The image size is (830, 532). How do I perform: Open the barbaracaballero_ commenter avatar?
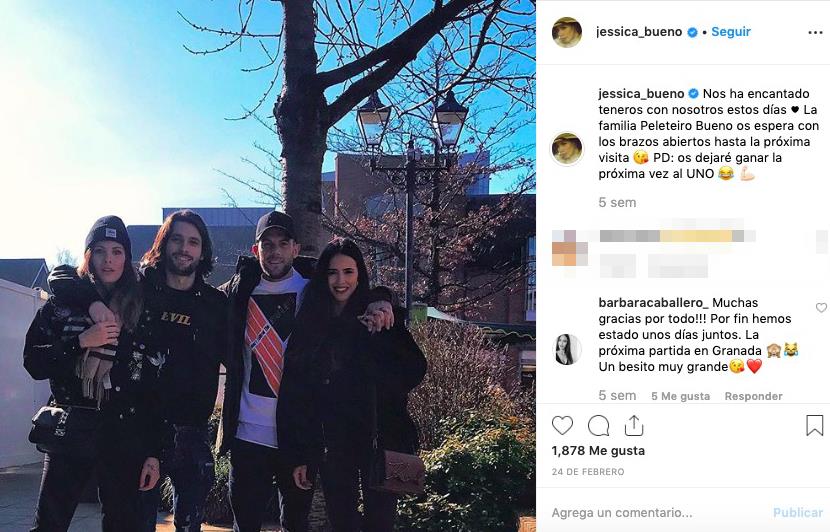point(567,350)
